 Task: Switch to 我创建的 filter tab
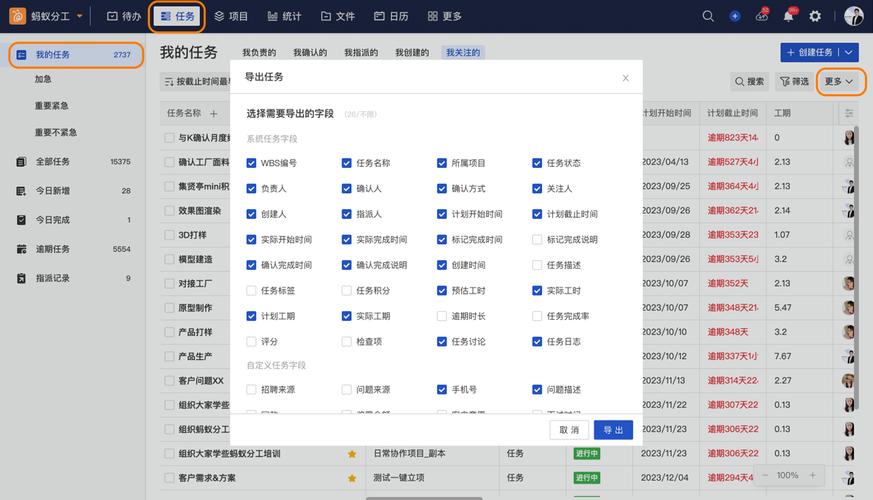pyautogui.click(x=412, y=53)
